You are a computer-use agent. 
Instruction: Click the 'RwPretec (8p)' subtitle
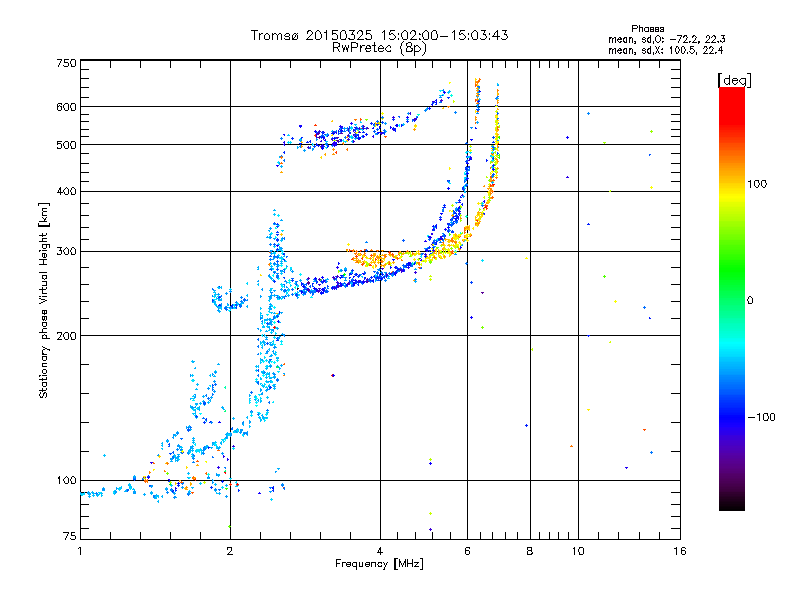pyautogui.click(x=380, y=48)
